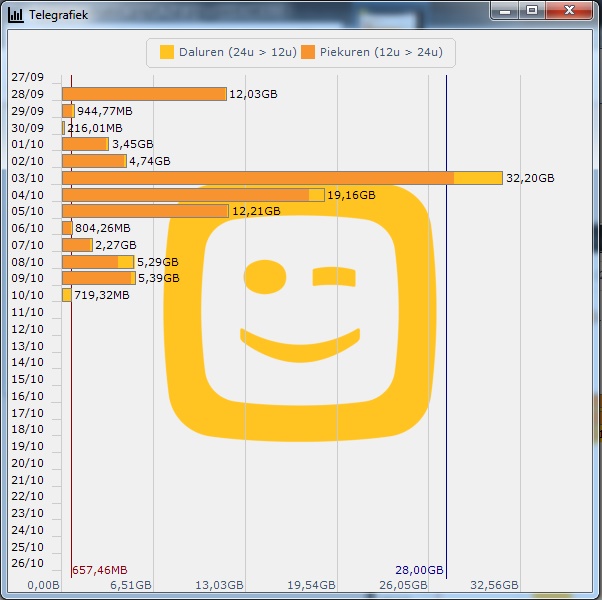Viewport: 602px width, 600px height.
Task: Click the 2,27GB value label
Action: (116, 245)
